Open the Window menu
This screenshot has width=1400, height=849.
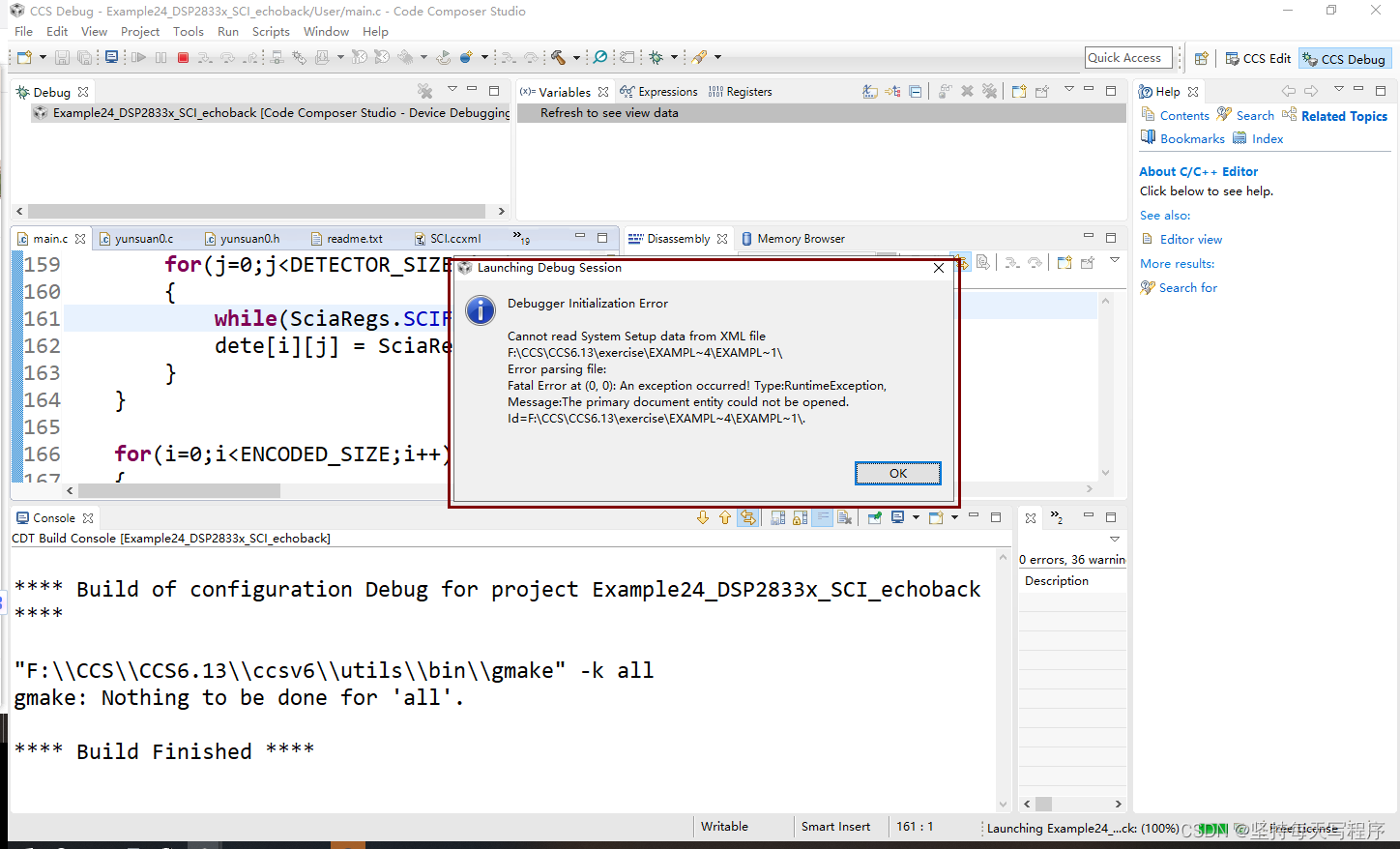(326, 32)
